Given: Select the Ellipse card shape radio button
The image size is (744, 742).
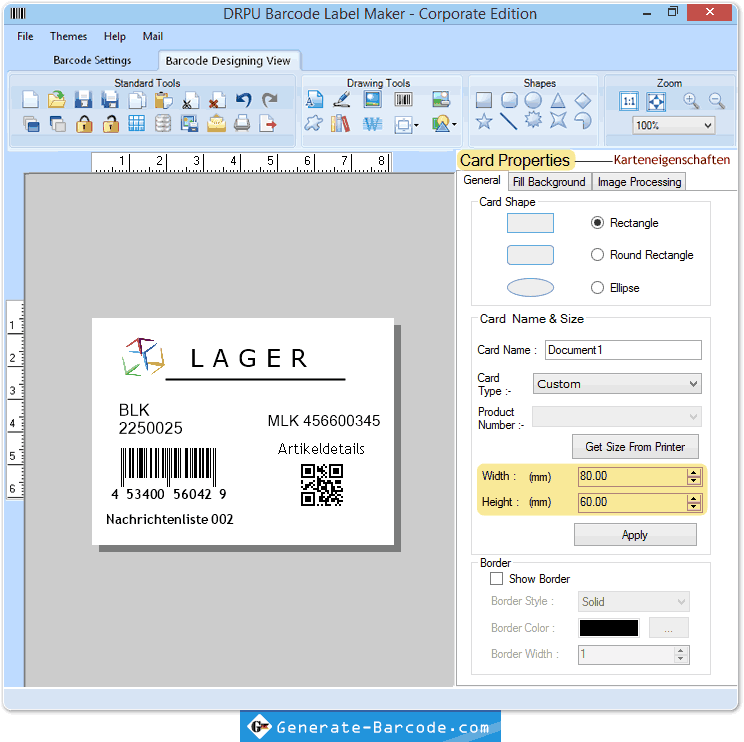Looking at the screenshot, I should [x=597, y=288].
